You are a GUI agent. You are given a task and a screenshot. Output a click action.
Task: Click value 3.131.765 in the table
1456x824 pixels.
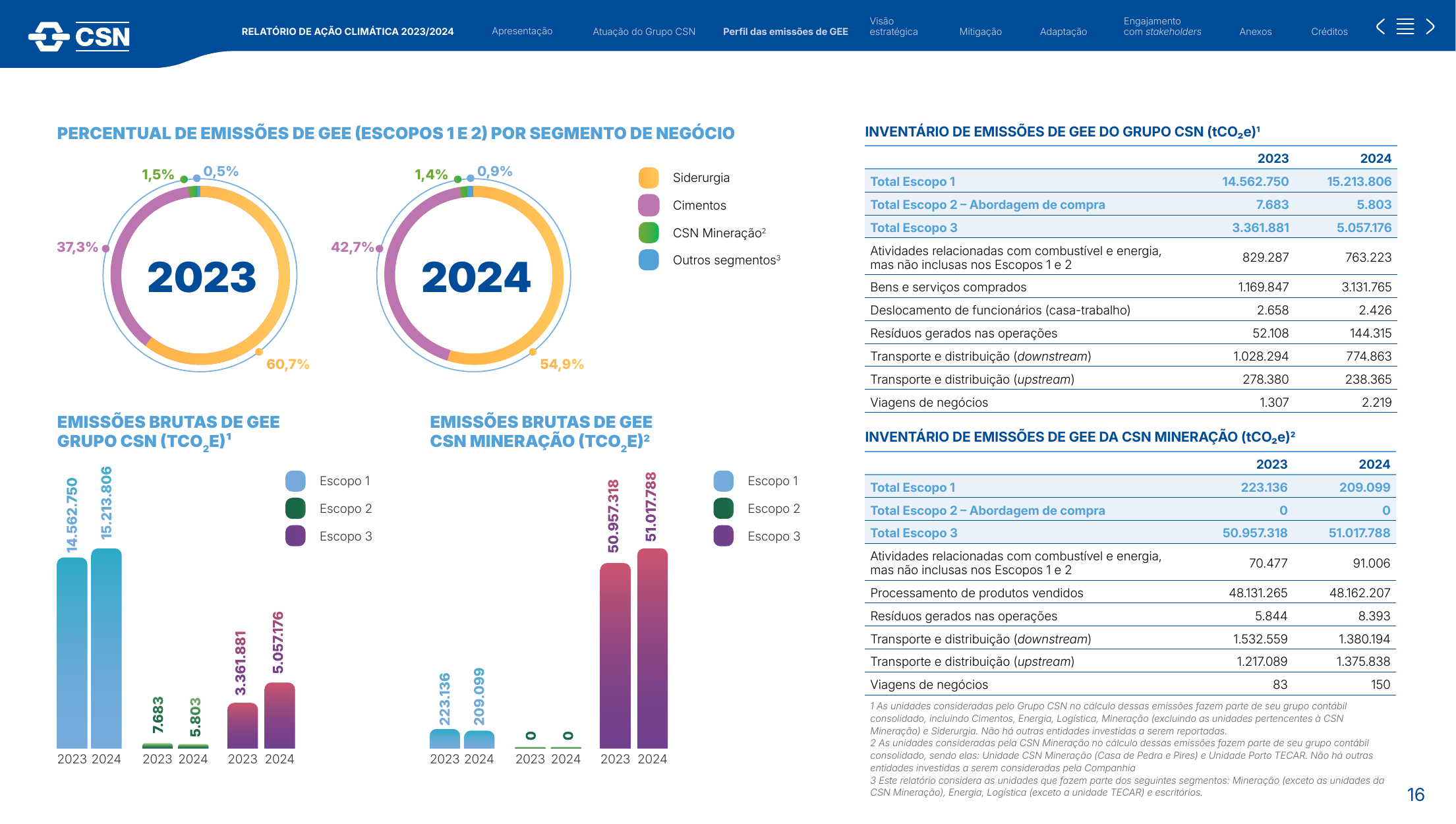(x=1366, y=287)
